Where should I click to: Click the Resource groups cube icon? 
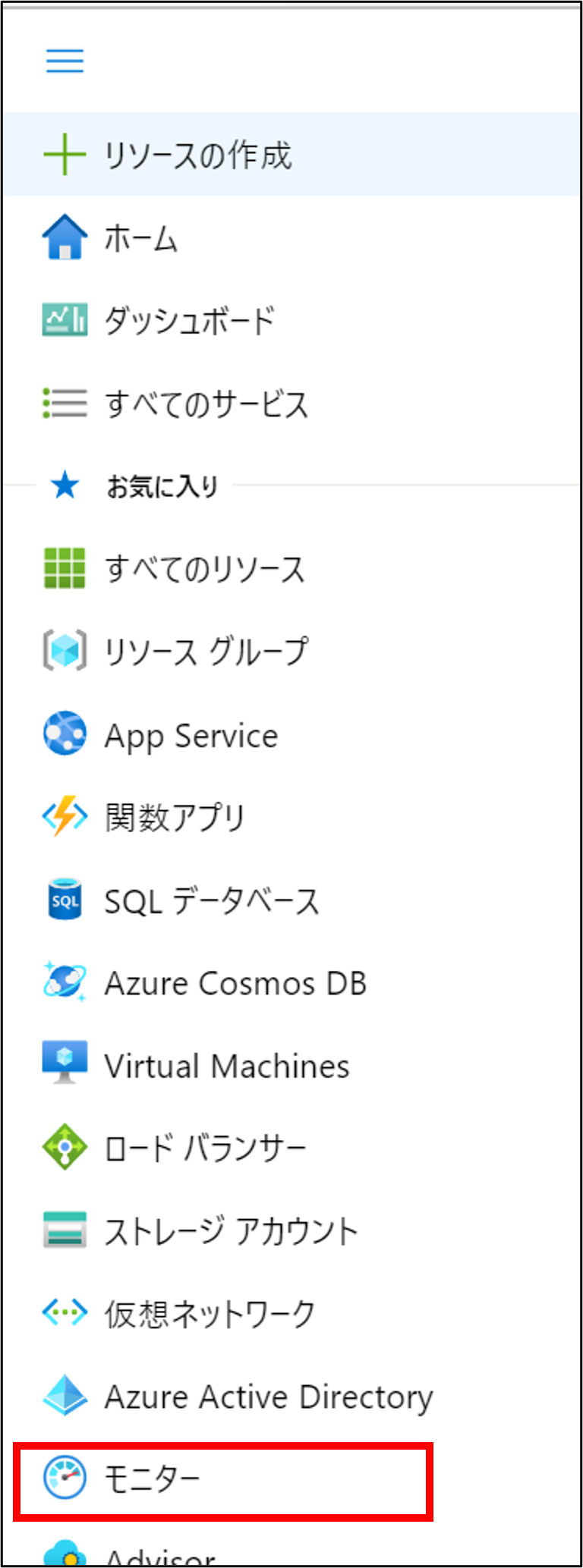point(65,651)
